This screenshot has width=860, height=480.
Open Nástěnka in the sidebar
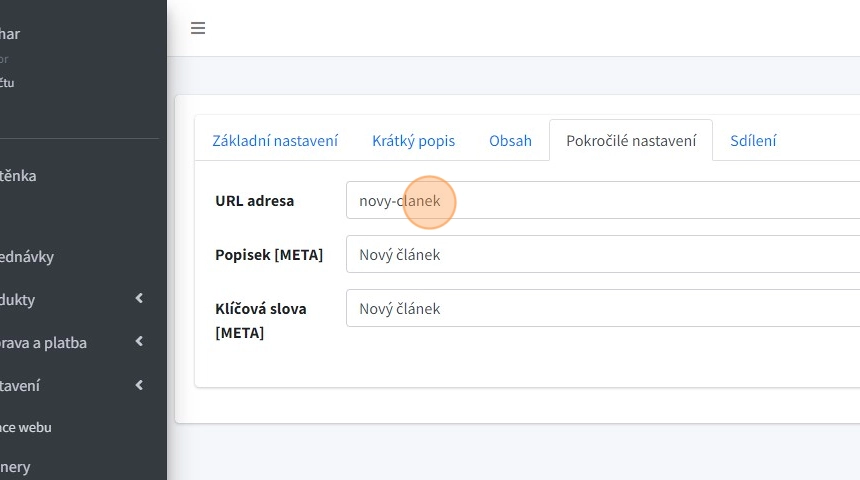pyautogui.click(x=18, y=176)
